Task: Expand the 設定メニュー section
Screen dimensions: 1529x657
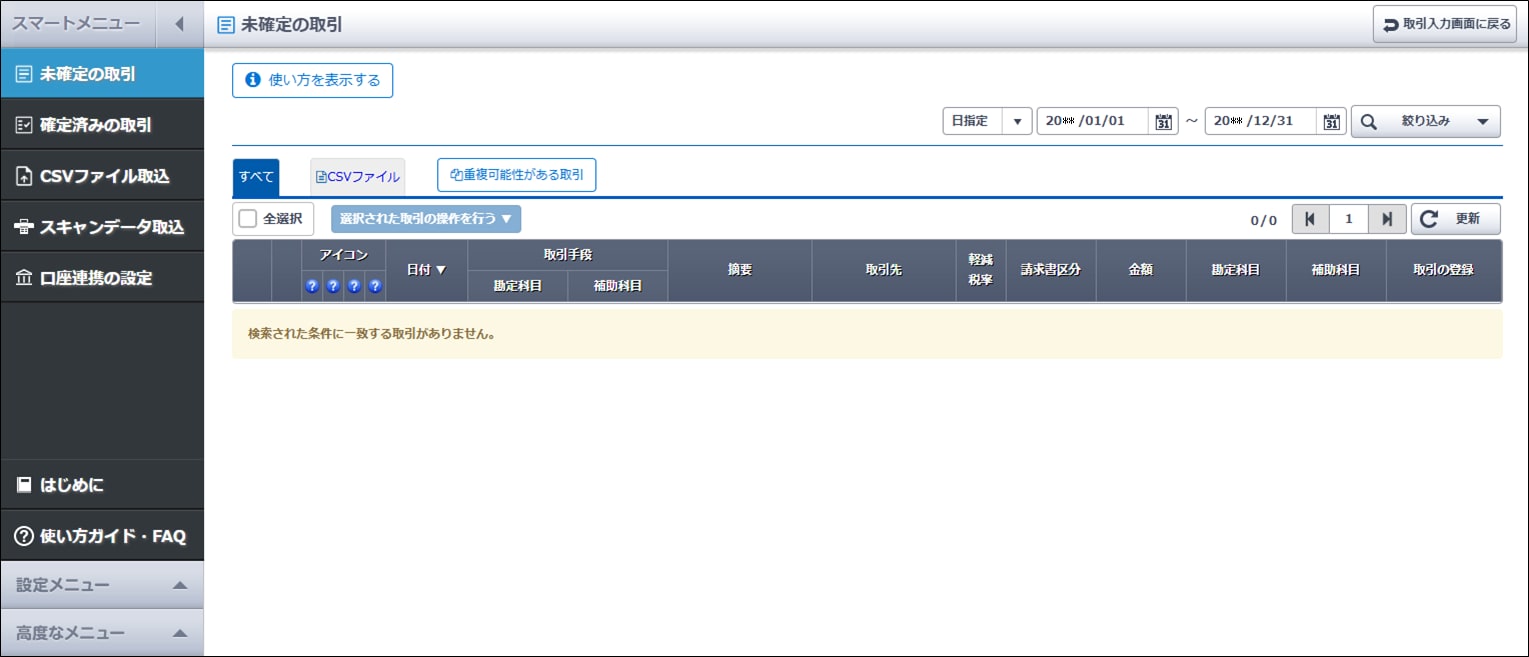Action: click(102, 585)
